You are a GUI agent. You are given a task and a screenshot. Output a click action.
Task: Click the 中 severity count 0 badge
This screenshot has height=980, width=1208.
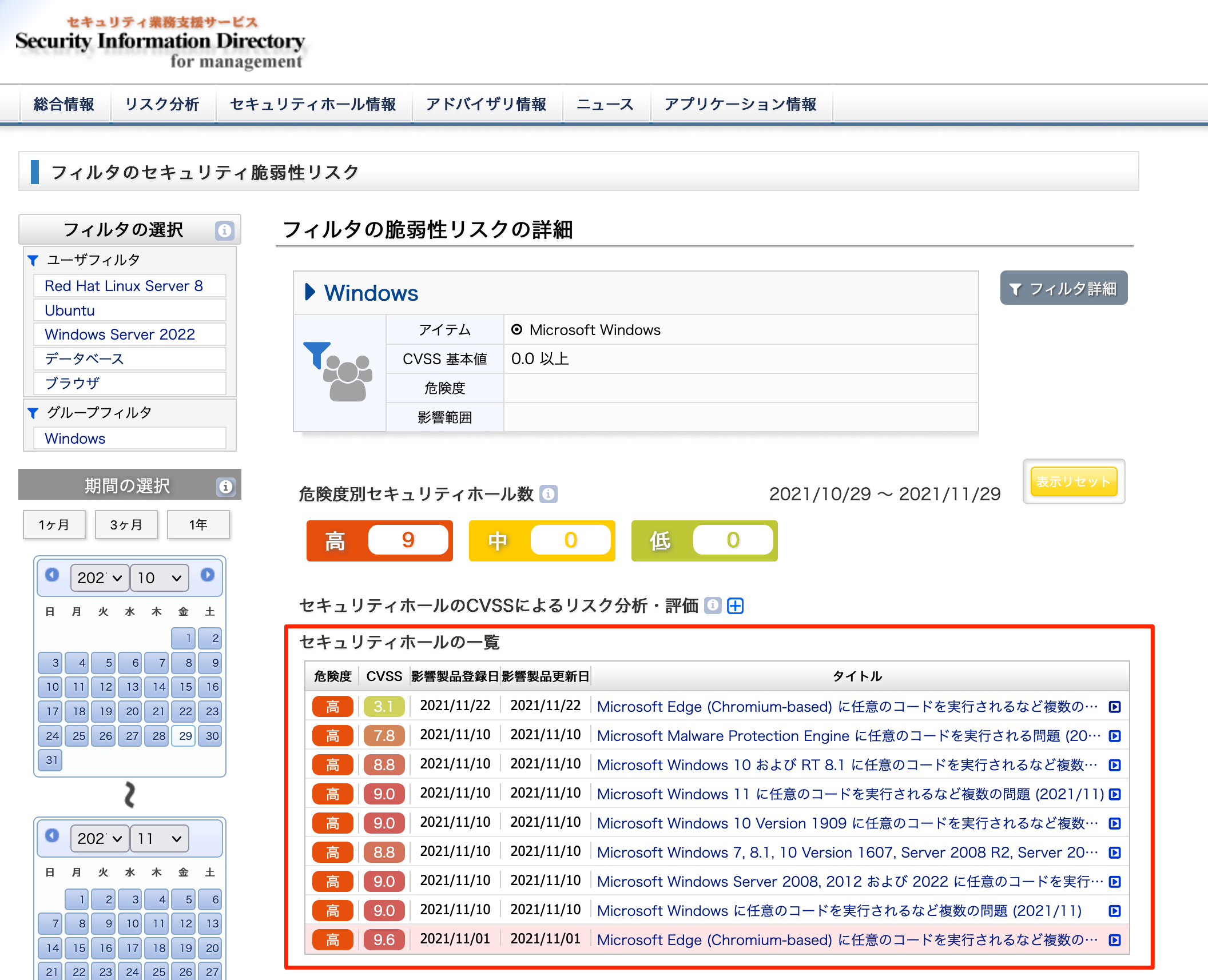[x=542, y=540]
